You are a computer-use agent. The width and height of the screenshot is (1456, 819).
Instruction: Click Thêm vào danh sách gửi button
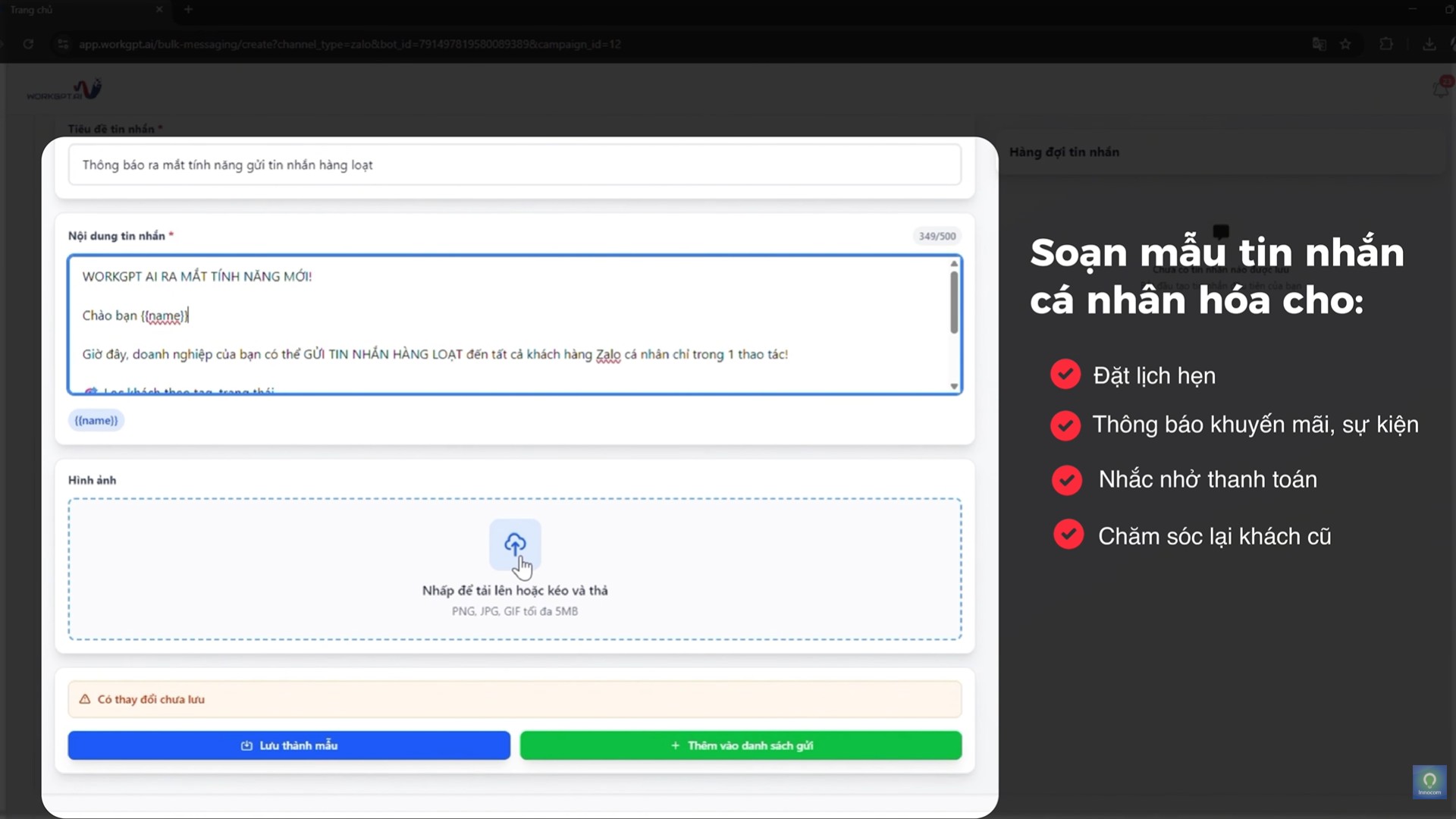[741, 745]
